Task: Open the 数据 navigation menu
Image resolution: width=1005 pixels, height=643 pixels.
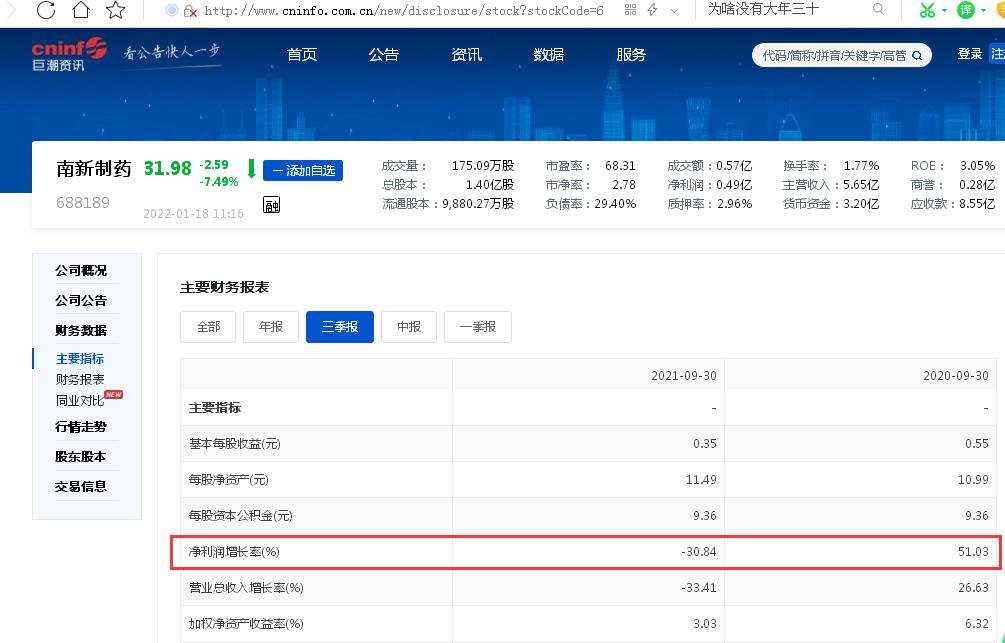Action: 549,55
